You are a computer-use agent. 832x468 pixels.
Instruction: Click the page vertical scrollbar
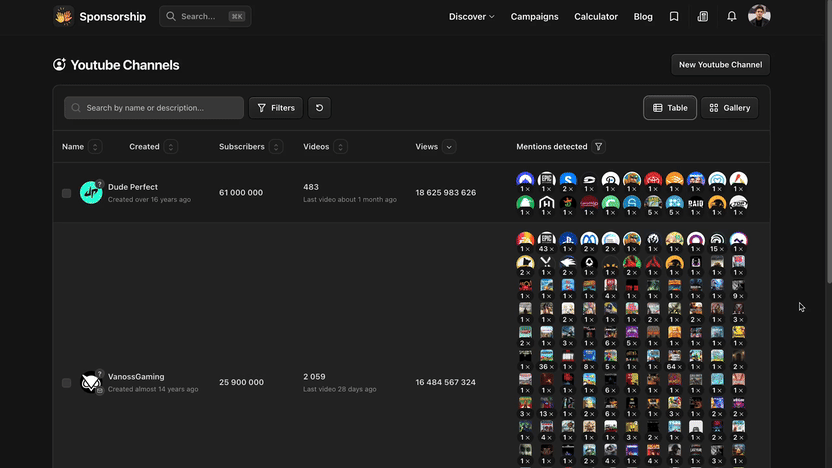tap(828, 143)
